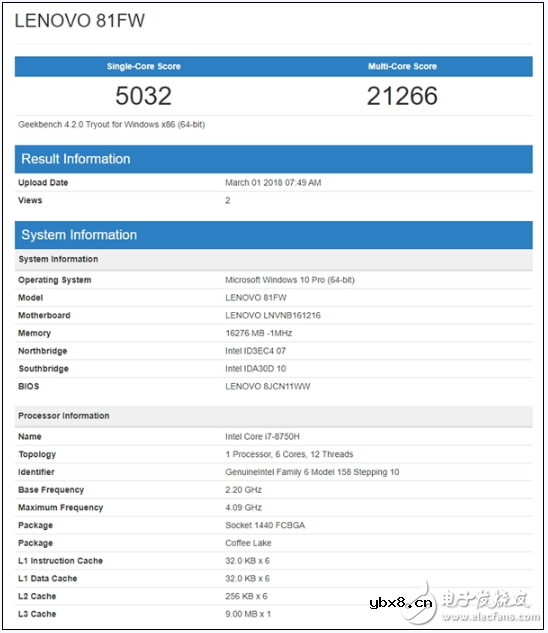Select the memory value 16276 MB -1MHz
Image resolution: width=548 pixels, height=633 pixels.
pyautogui.click(x=258, y=333)
